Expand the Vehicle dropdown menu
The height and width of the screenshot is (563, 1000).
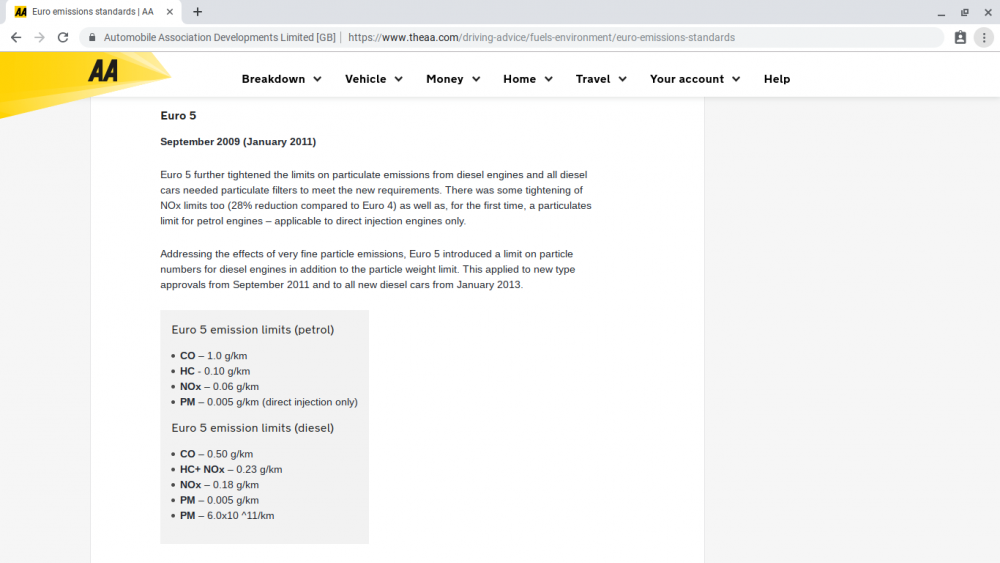coord(374,79)
